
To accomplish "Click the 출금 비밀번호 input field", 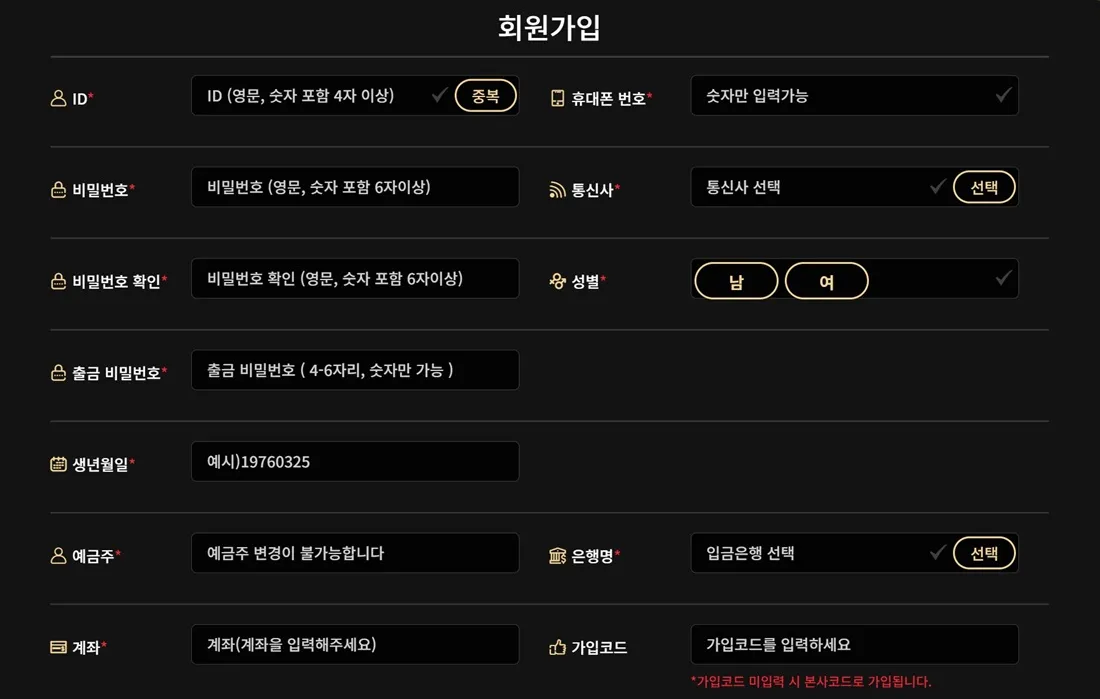I will pyautogui.click(x=355, y=370).
